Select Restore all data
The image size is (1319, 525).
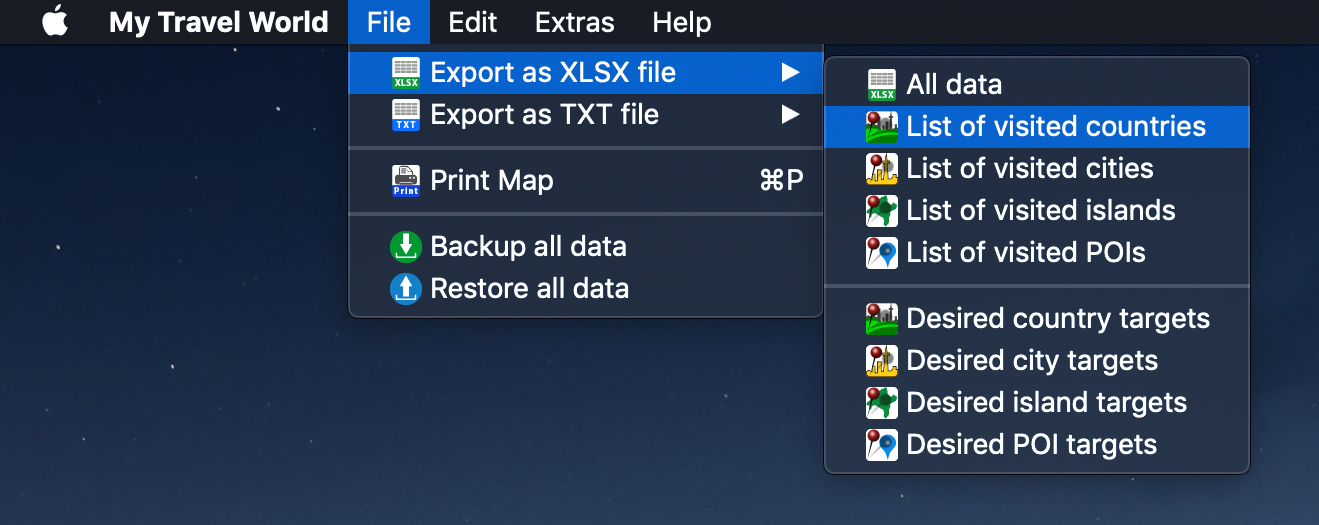point(586,289)
